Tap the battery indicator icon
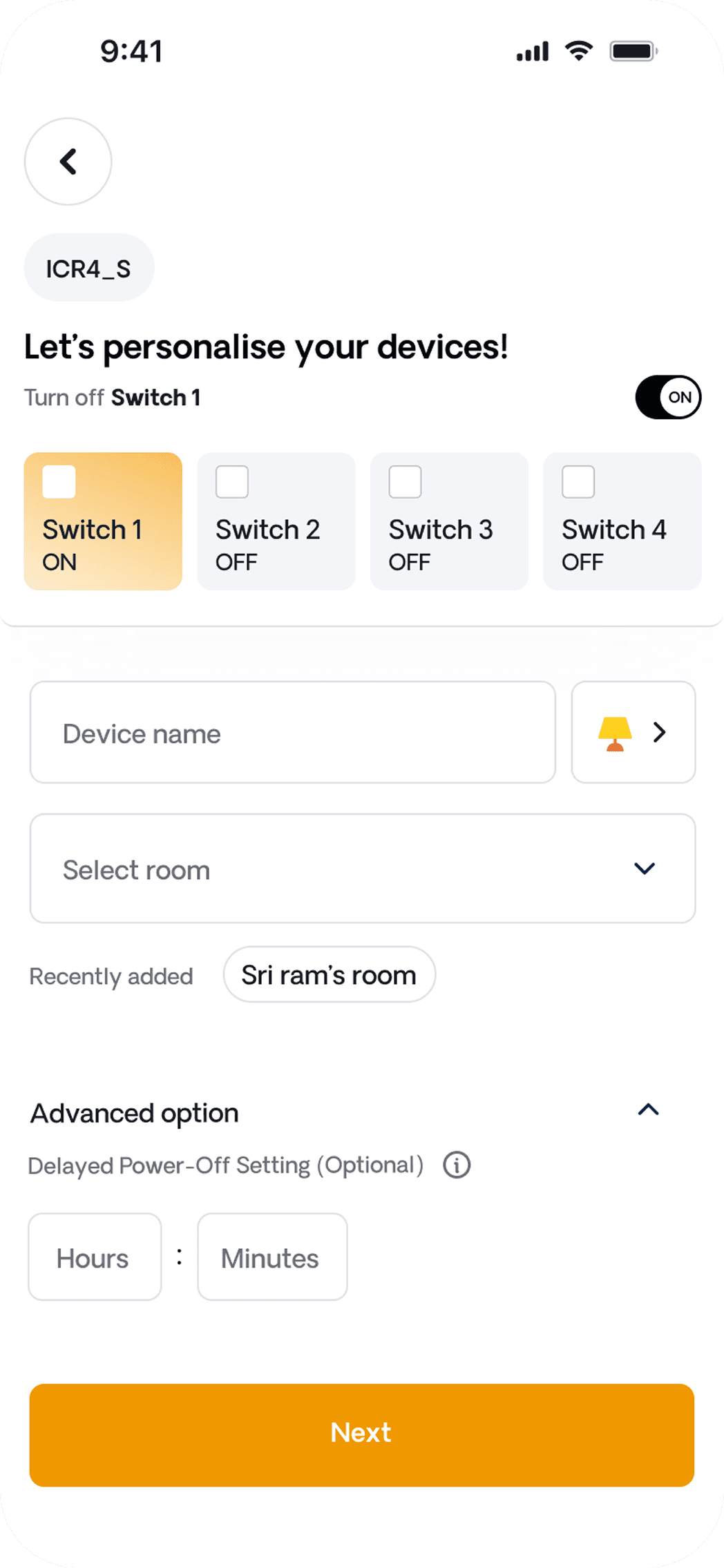This screenshot has height=1568, width=724. click(x=633, y=51)
